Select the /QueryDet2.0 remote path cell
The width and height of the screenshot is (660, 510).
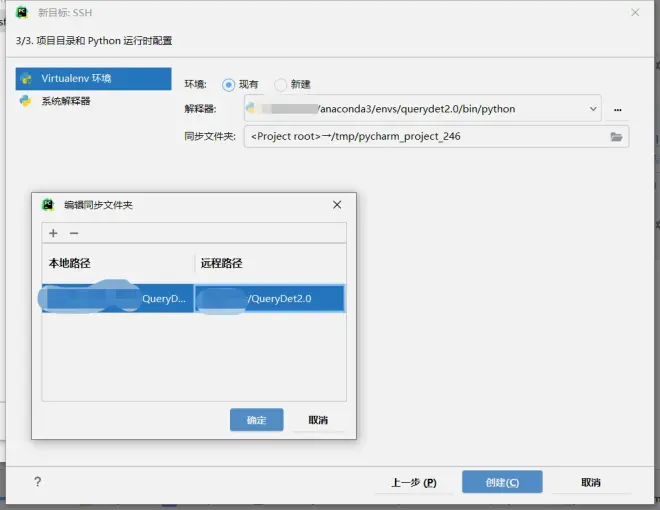coord(269,298)
